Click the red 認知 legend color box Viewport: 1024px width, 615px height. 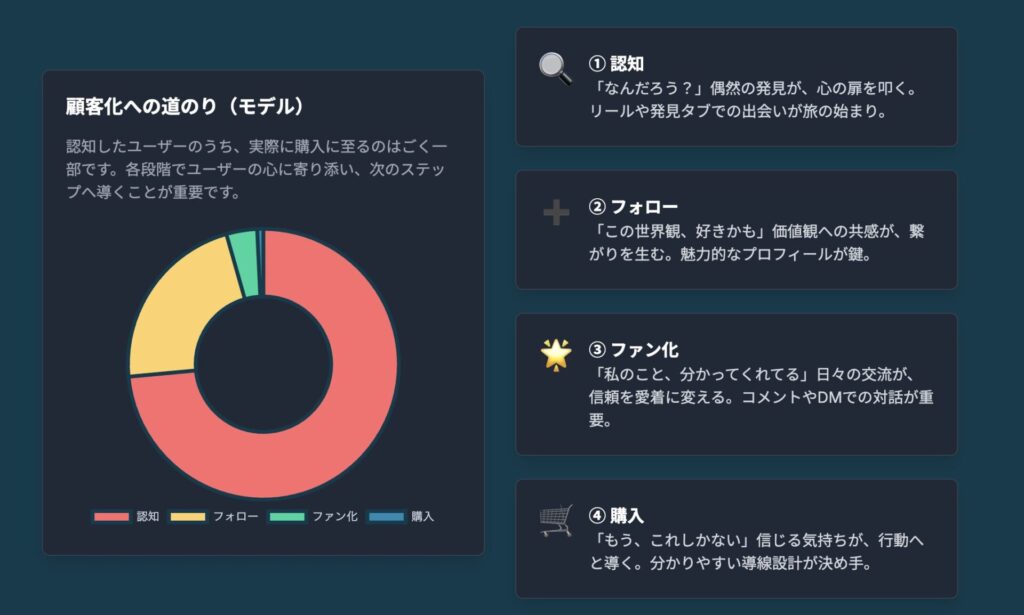tap(112, 516)
